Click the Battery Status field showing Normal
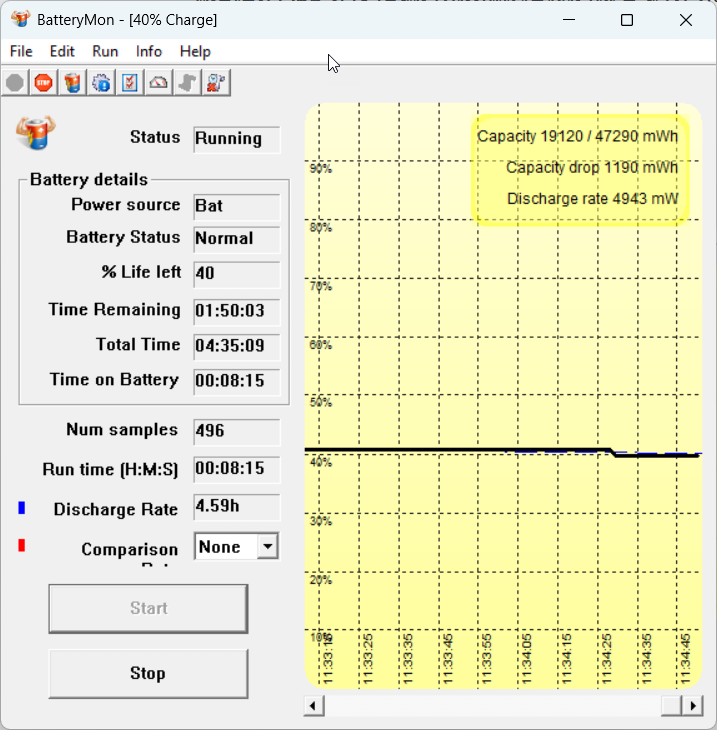717x730 pixels. click(x=237, y=239)
